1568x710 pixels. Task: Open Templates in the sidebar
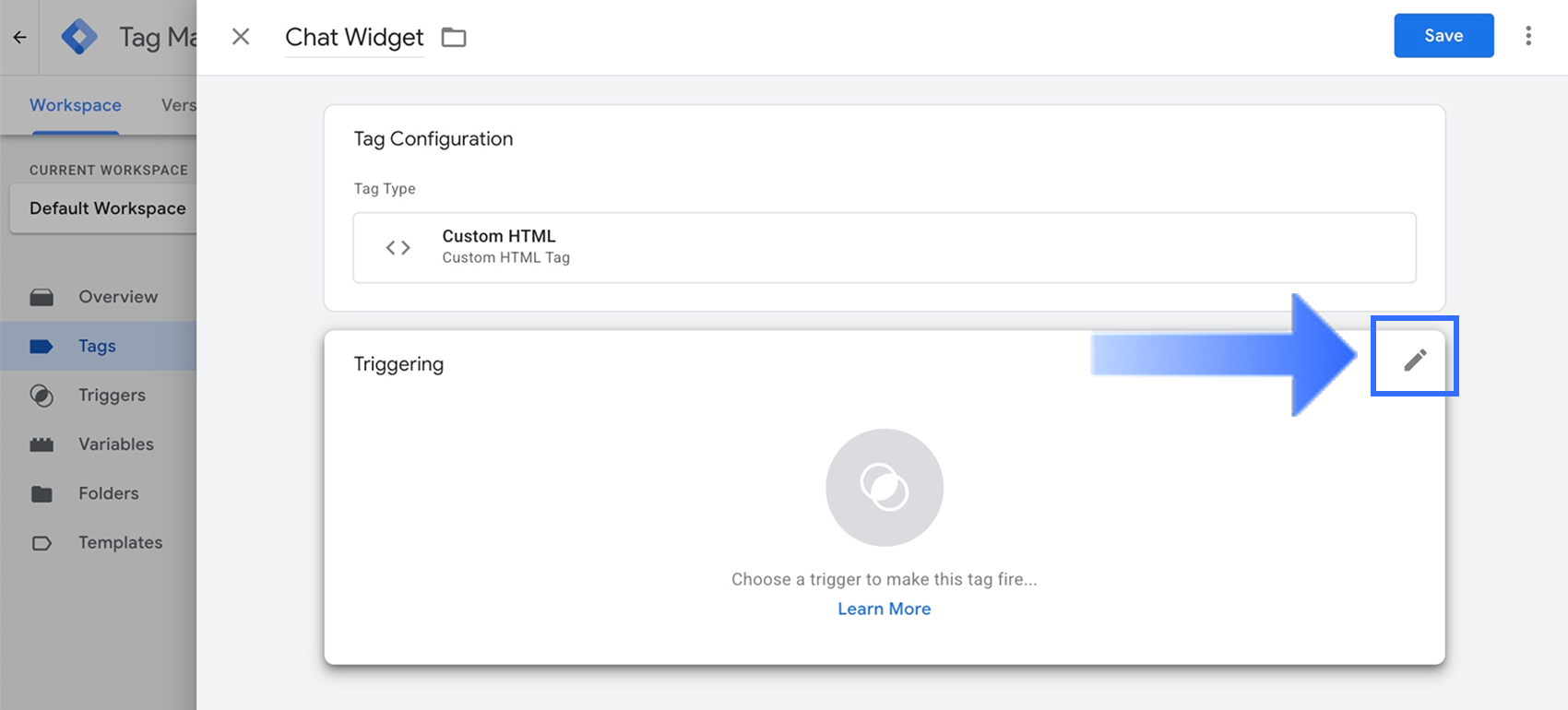120,542
